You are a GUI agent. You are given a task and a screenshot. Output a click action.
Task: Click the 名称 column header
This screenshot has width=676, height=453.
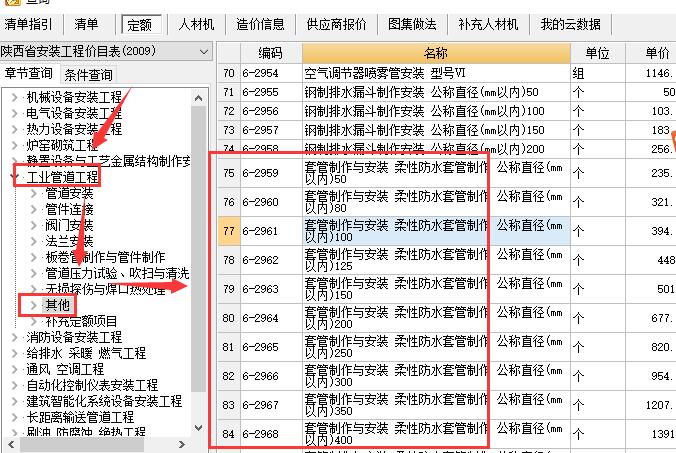pyautogui.click(x=436, y=53)
